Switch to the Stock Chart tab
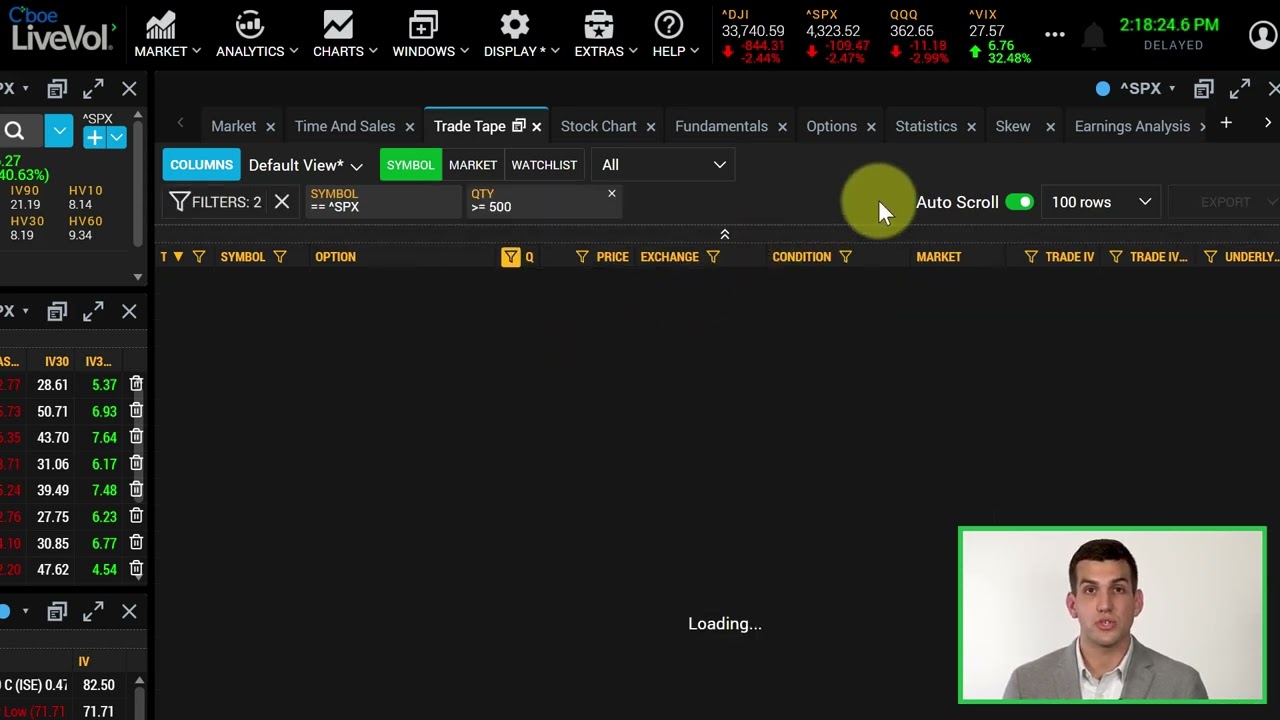1280x720 pixels. (x=598, y=126)
